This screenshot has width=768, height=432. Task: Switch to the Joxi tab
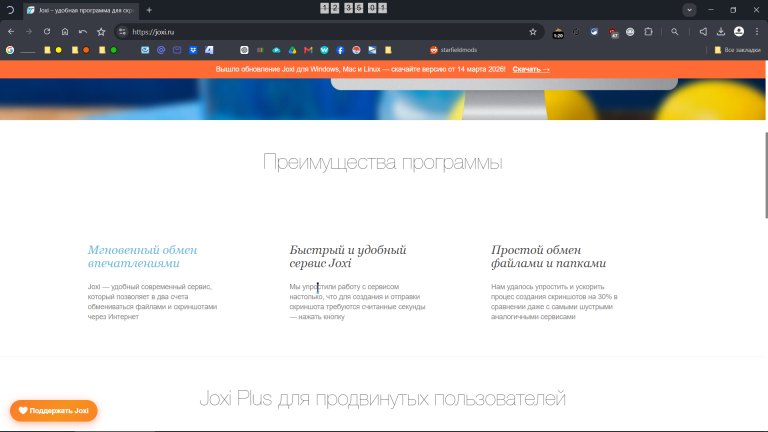click(x=81, y=10)
